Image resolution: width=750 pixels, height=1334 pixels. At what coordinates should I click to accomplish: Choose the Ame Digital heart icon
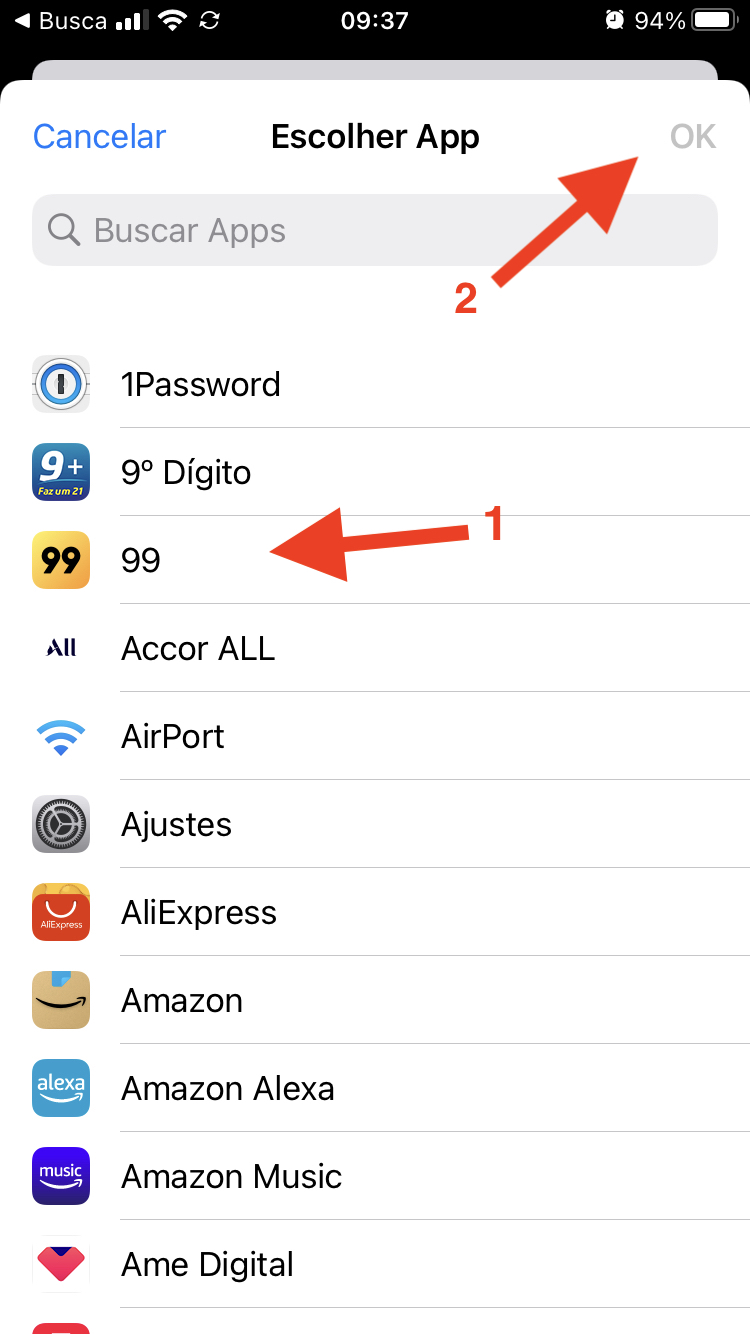point(61,1264)
